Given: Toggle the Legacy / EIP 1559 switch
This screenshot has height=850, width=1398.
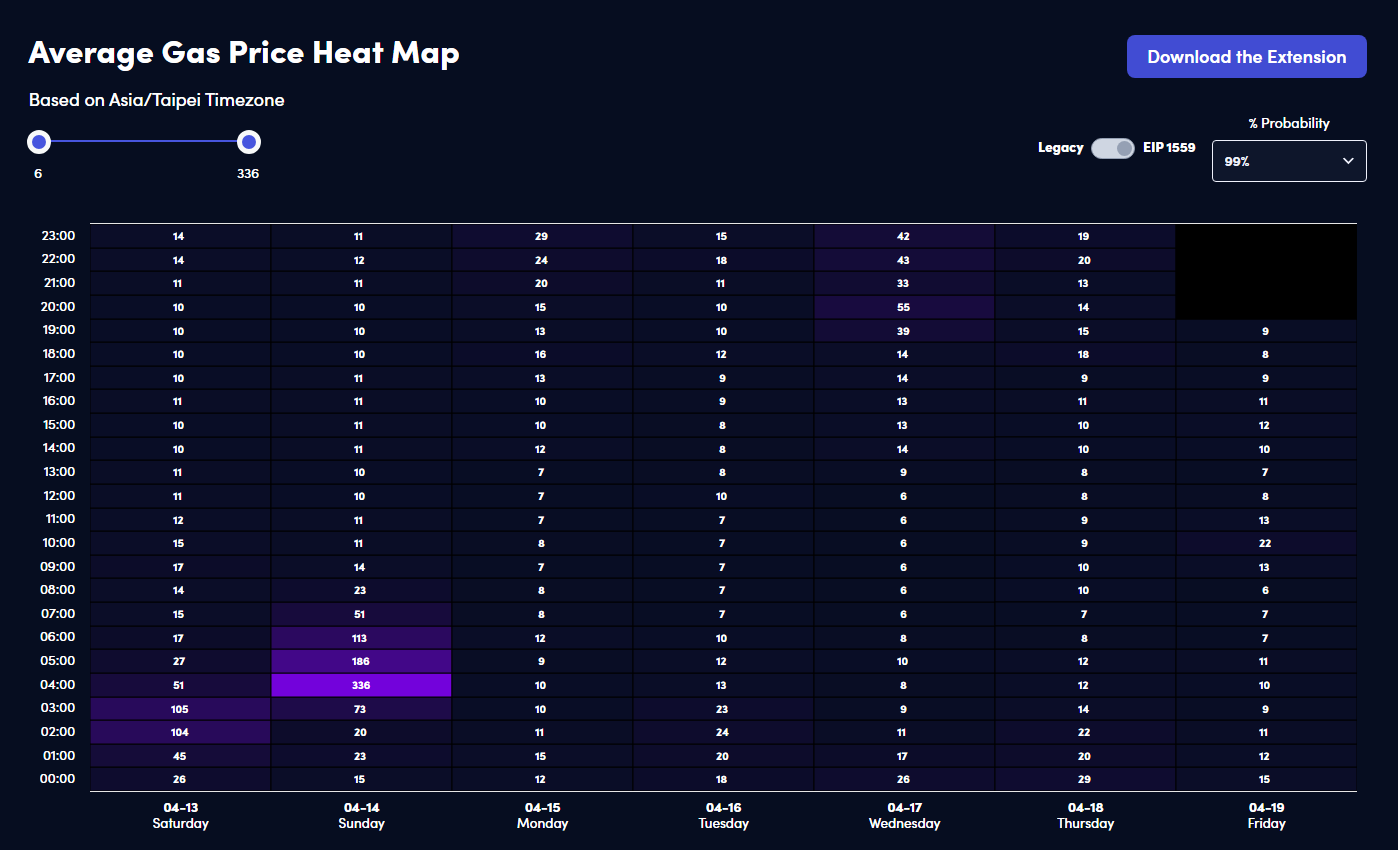Looking at the screenshot, I should click(x=1112, y=148).
